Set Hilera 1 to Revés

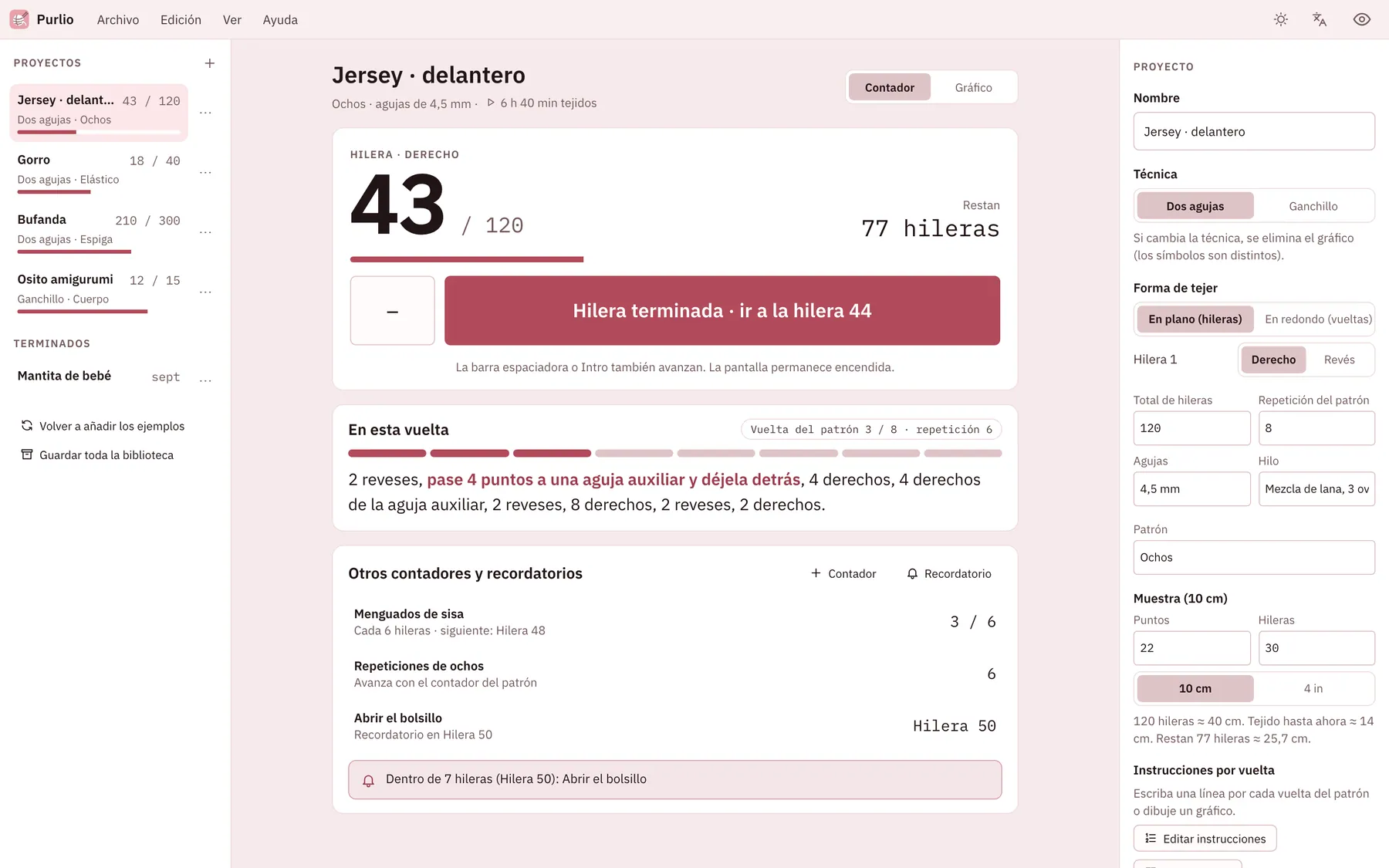tap(1340, 360)
